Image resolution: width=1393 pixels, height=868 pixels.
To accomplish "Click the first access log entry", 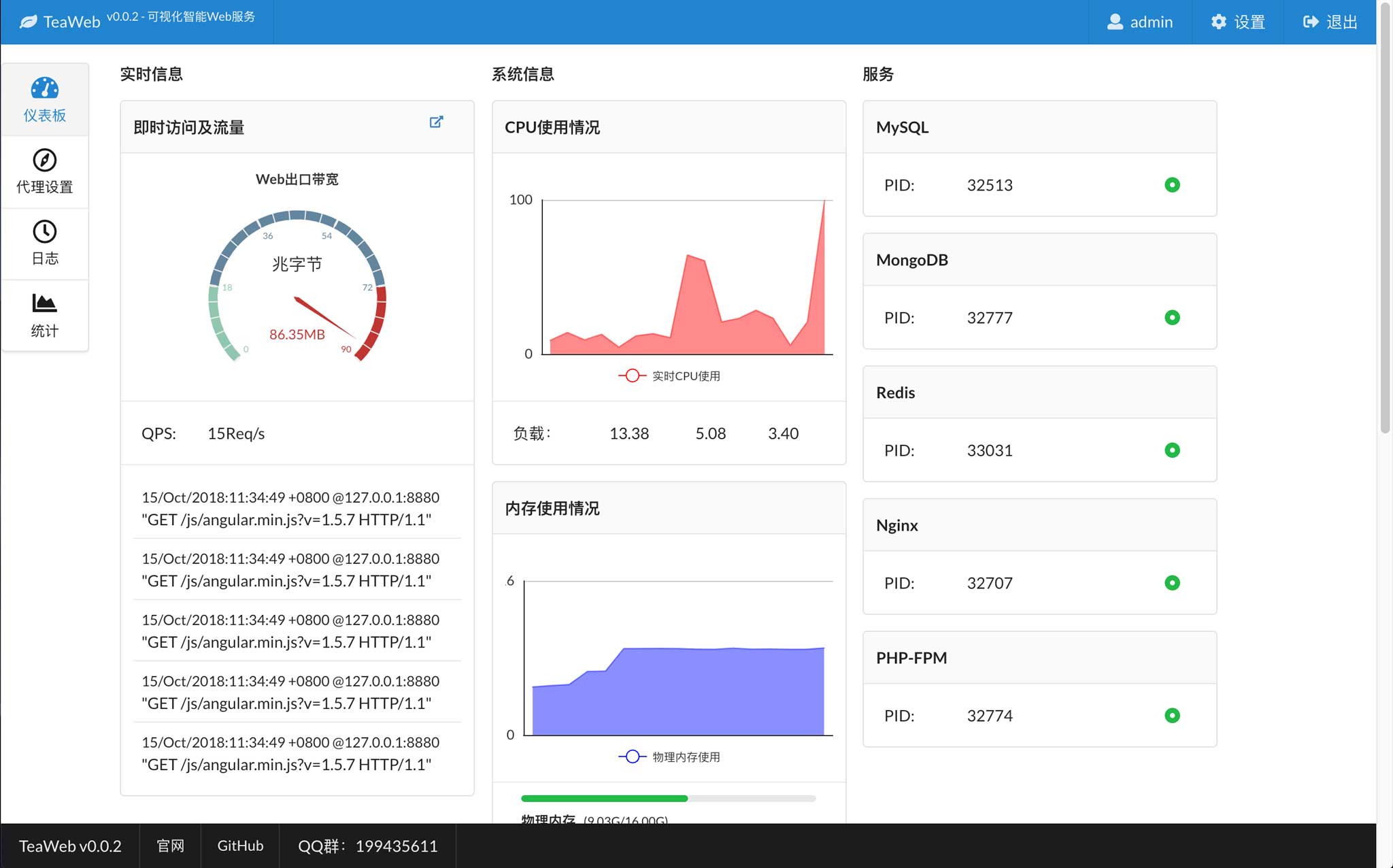I will 290,508.
